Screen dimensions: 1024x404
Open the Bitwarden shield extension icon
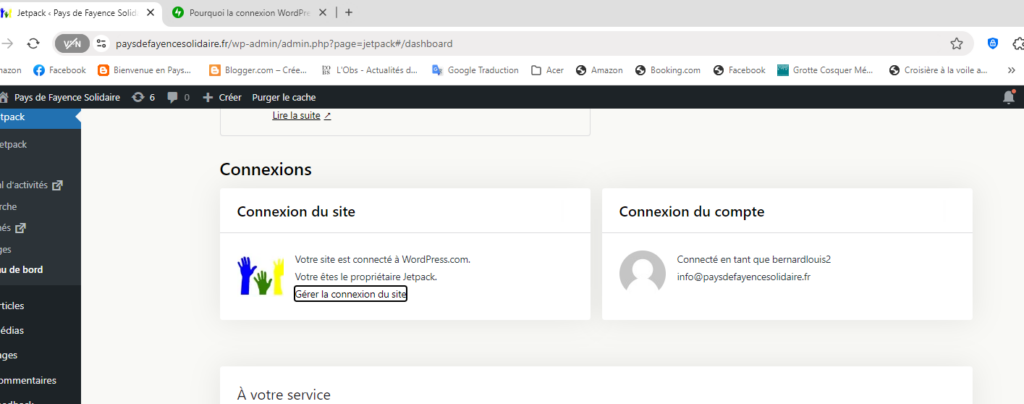point(991,44)
